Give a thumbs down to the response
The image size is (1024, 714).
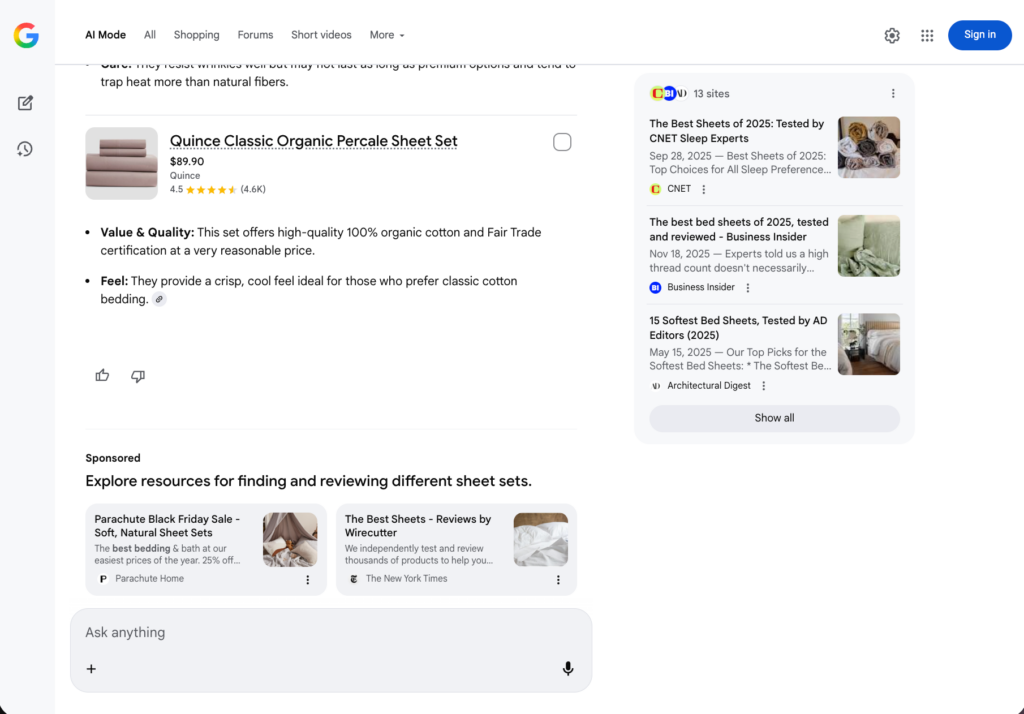pos(138,376)
